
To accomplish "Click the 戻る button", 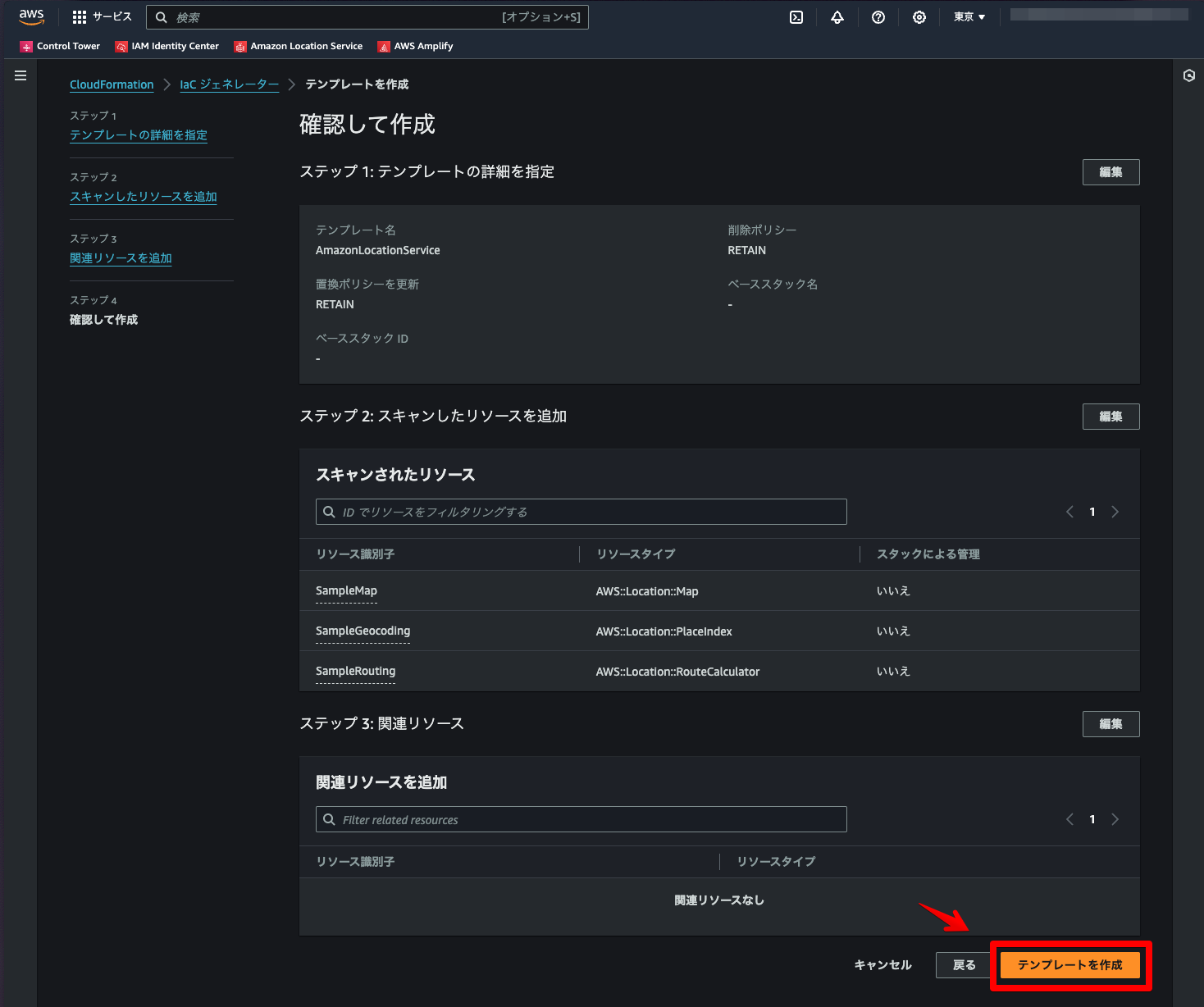I will point(964,965).
